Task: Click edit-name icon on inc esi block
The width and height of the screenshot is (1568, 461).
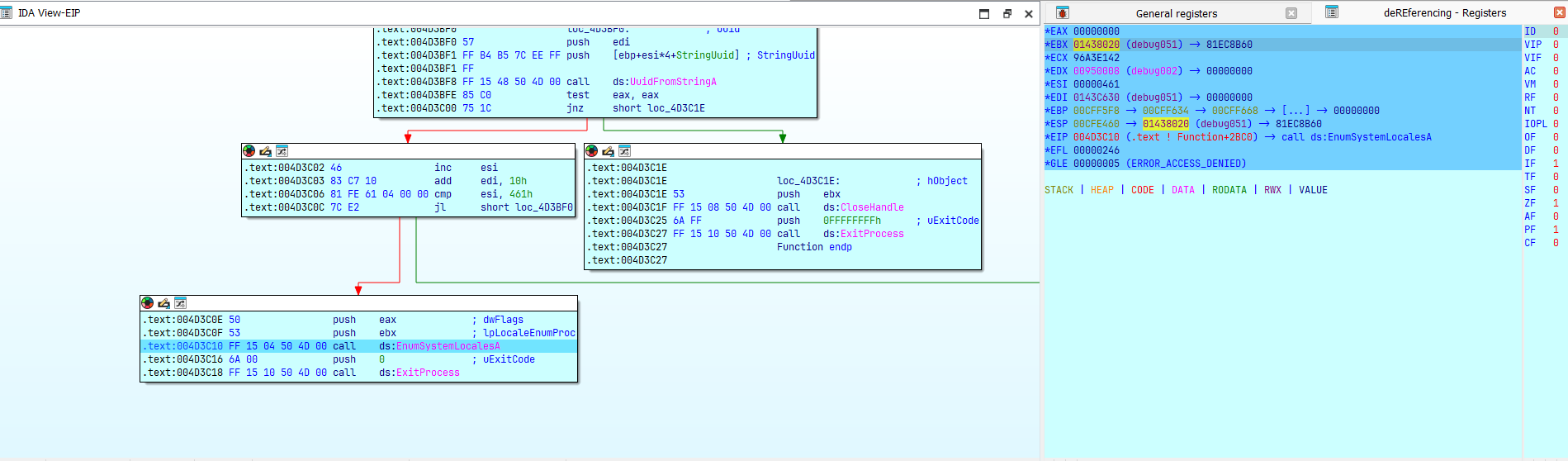Action: coord(265,151)
